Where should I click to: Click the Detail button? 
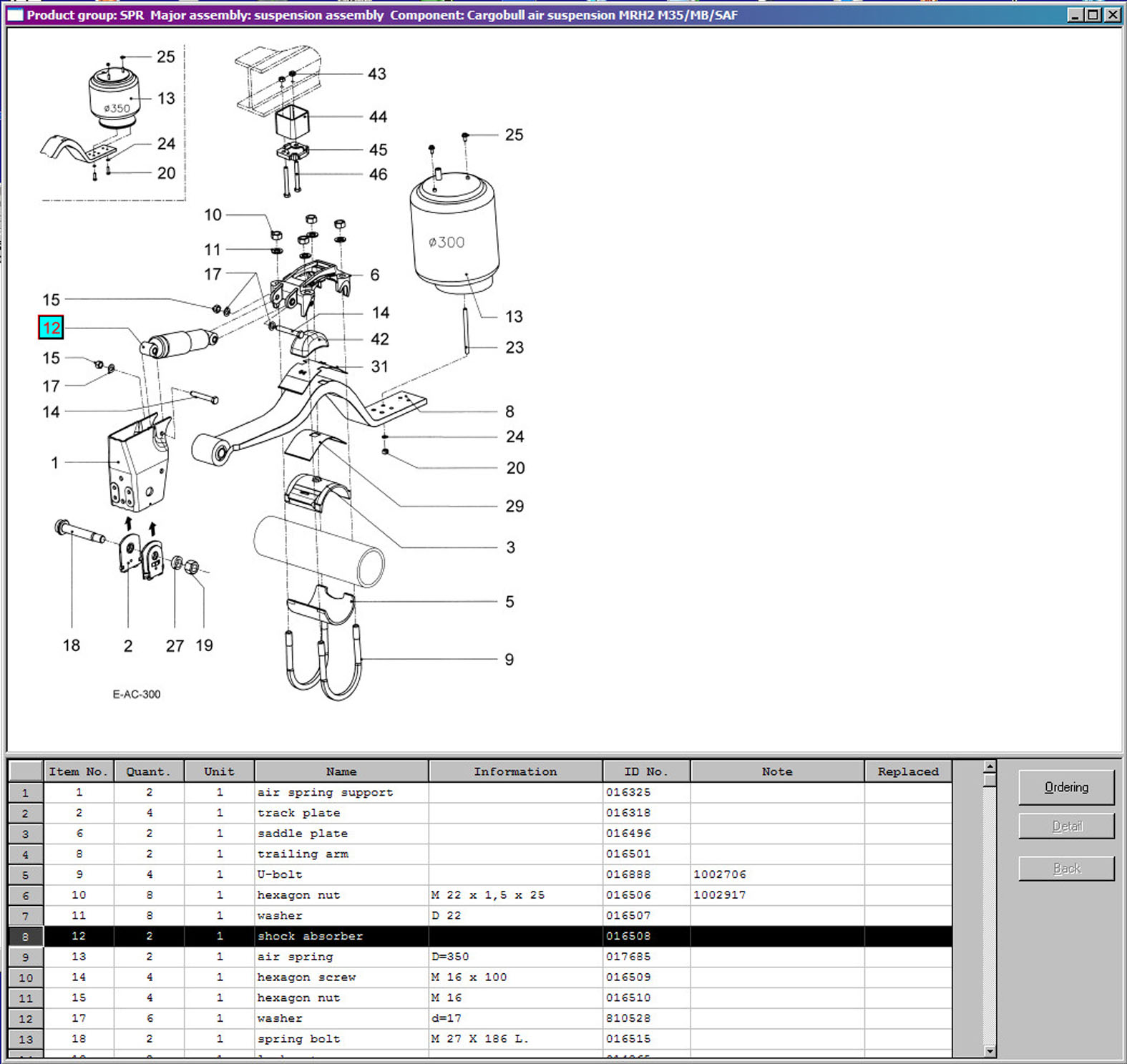1065,826
